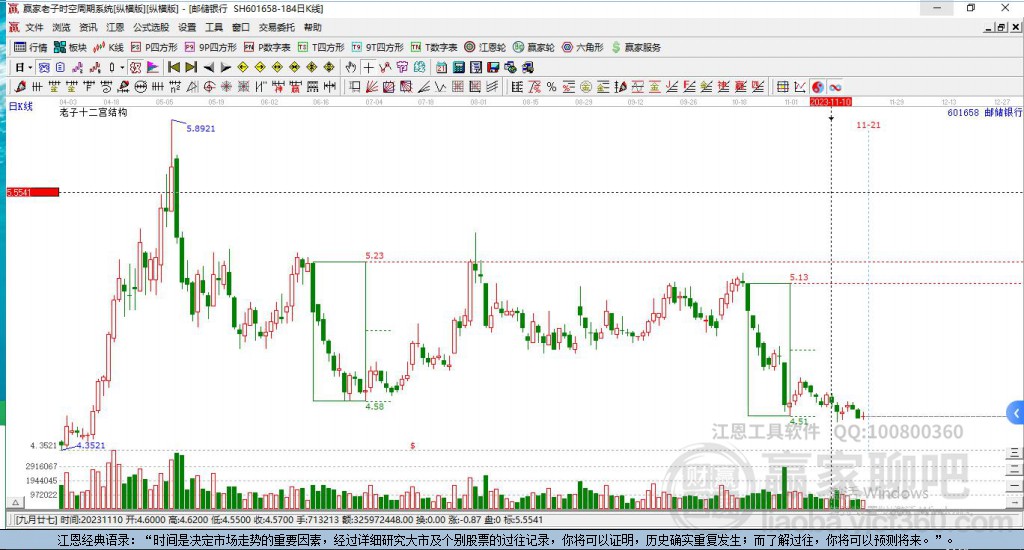Select the crosshair cursor tool
Image resolution: width=1024 pixels, height=550 pixels.
[x=368, y=67]
